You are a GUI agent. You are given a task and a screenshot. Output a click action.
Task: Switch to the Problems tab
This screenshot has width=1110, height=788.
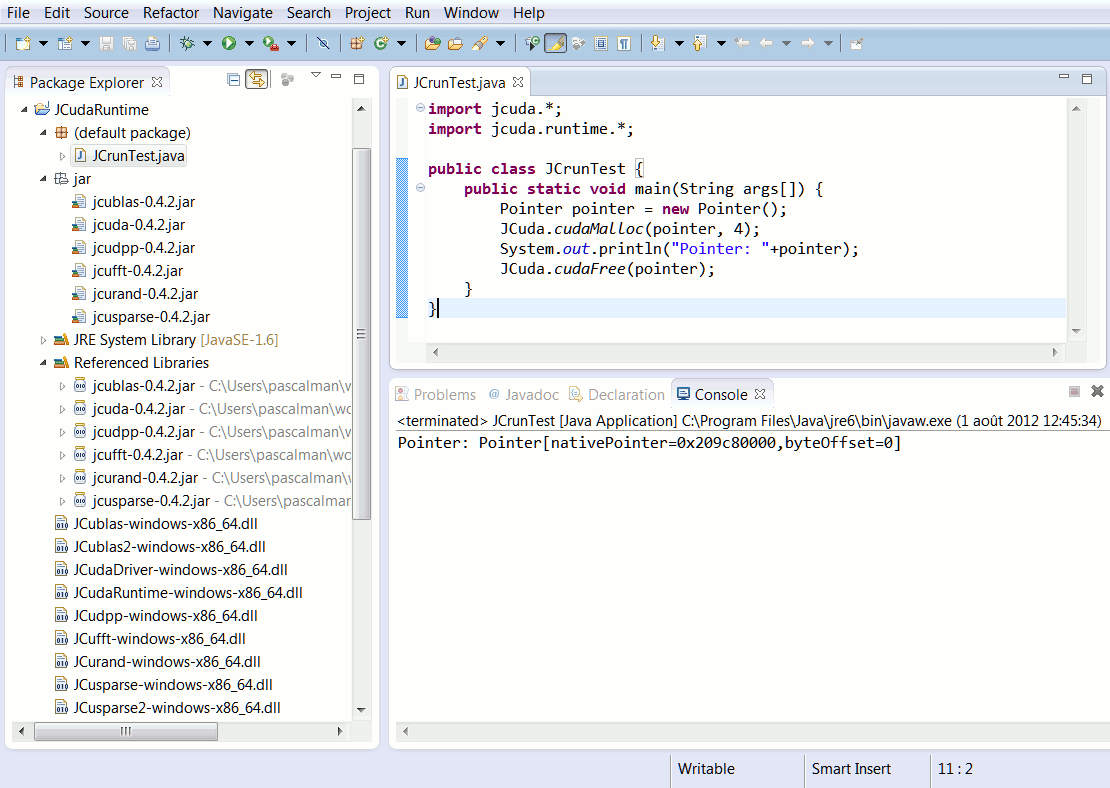tap(444, 394)
